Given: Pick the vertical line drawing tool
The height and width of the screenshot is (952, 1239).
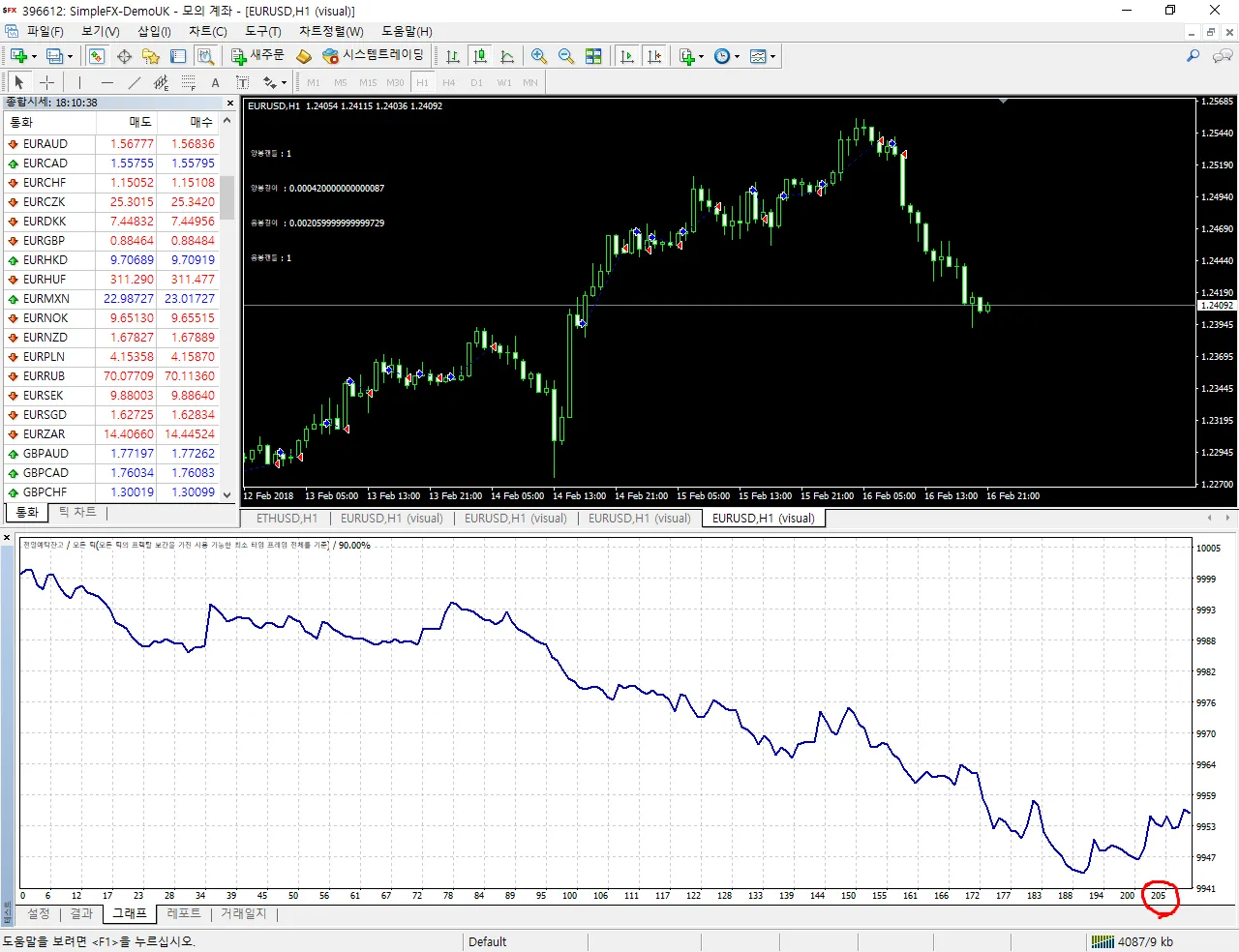Looking at the screenshot, I should tap(79, 82).
